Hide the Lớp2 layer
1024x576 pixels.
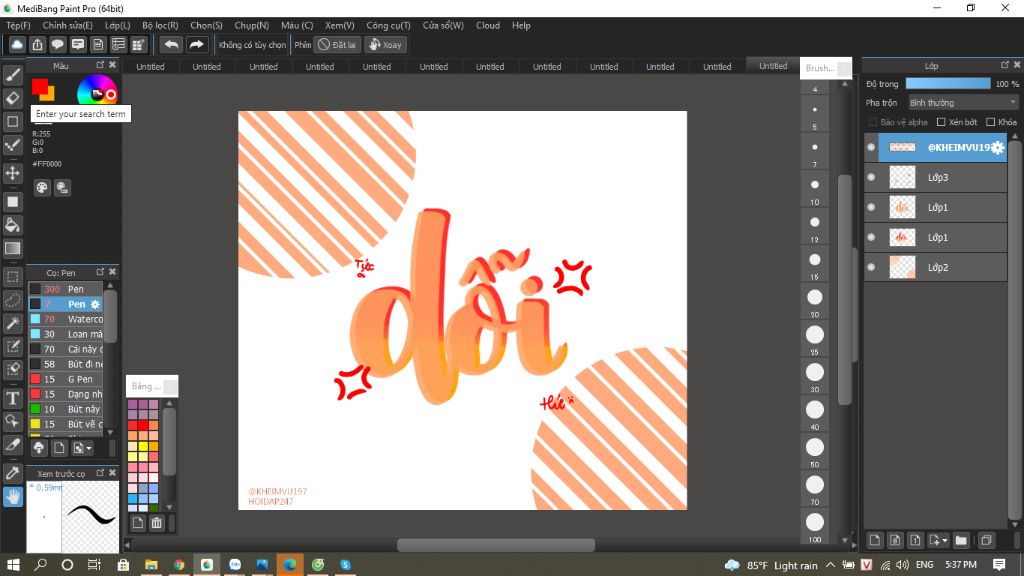871,267
